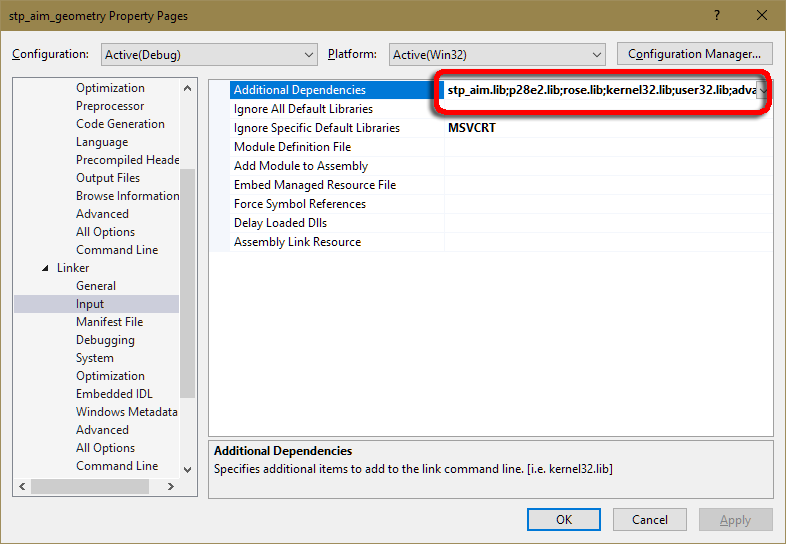Click the tree's scroll right arrow
This screenshot has height=544, width=786.
point(171,486)
